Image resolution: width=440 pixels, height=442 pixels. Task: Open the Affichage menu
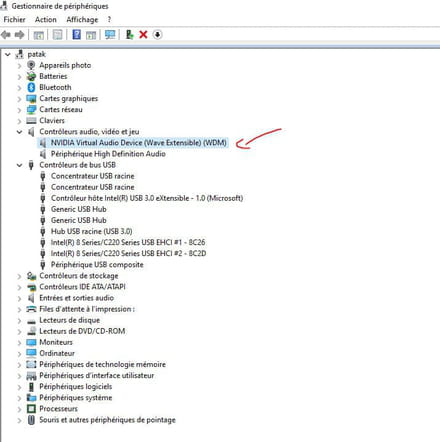[x=82, y=20]
